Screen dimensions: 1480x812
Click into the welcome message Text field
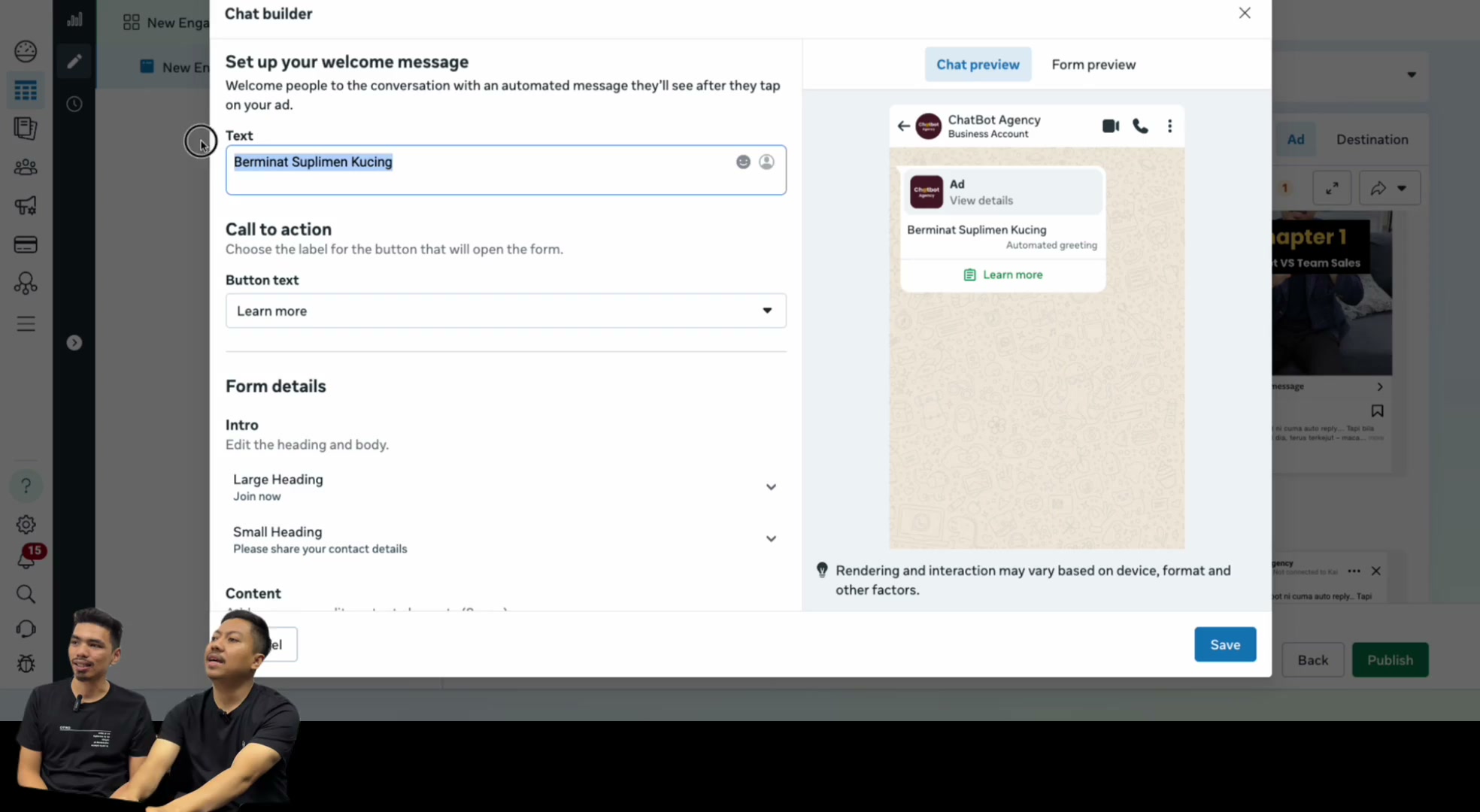coord(506,170)
